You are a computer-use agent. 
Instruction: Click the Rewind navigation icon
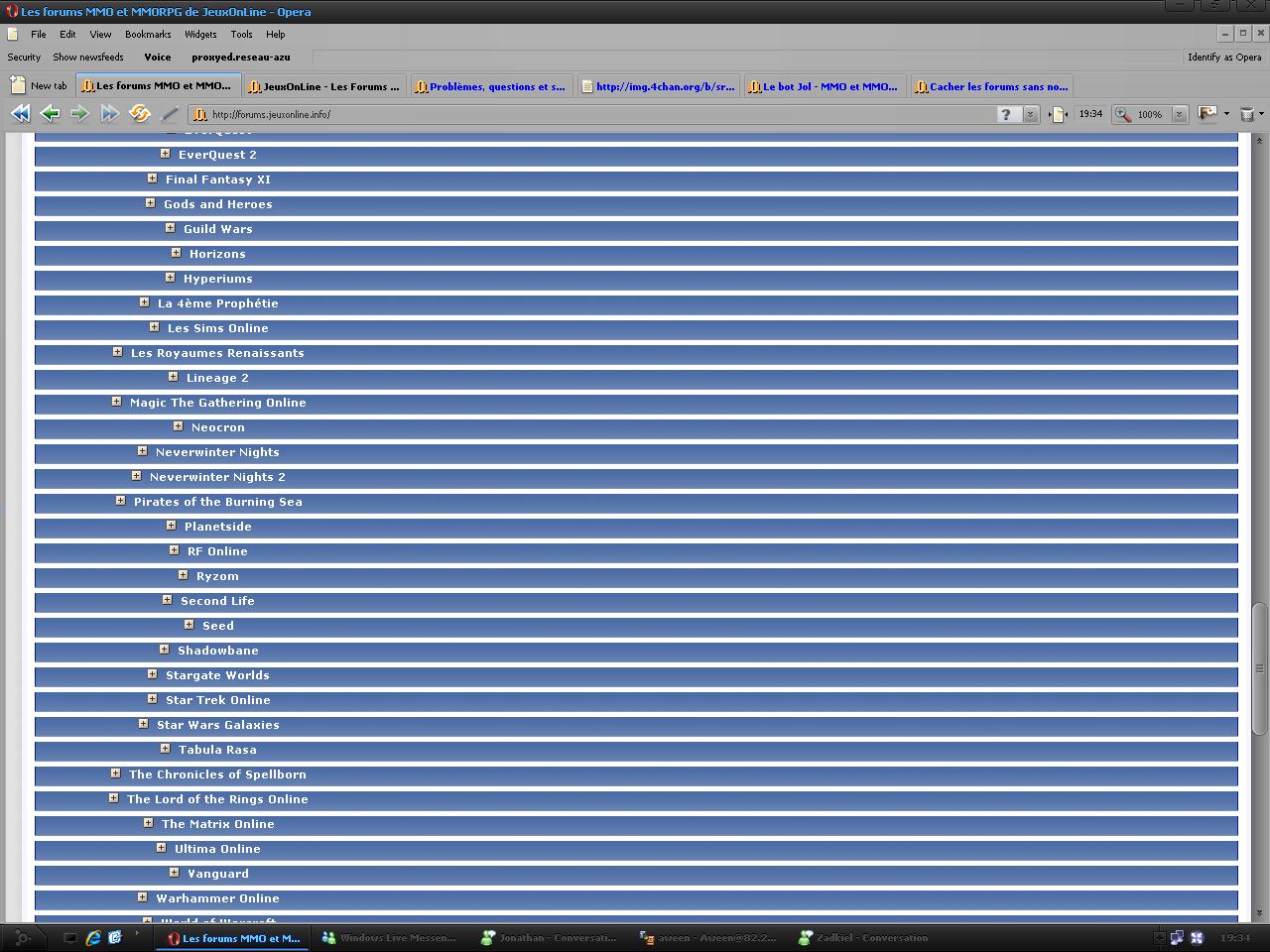pos(20,114)
